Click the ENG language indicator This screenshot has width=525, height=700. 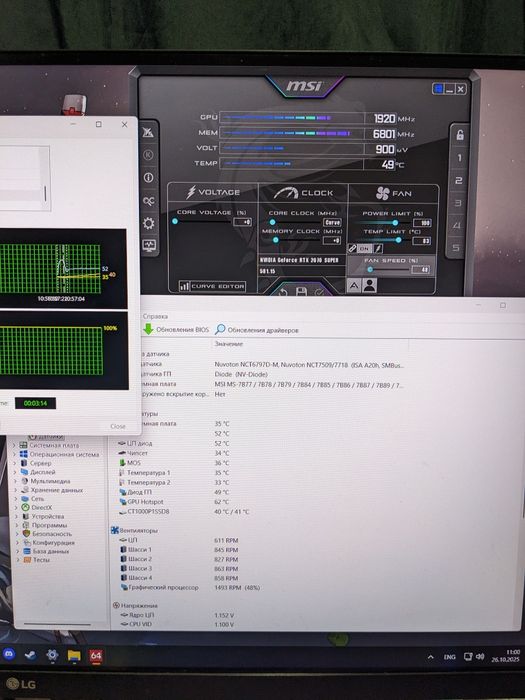pos(450,657)
